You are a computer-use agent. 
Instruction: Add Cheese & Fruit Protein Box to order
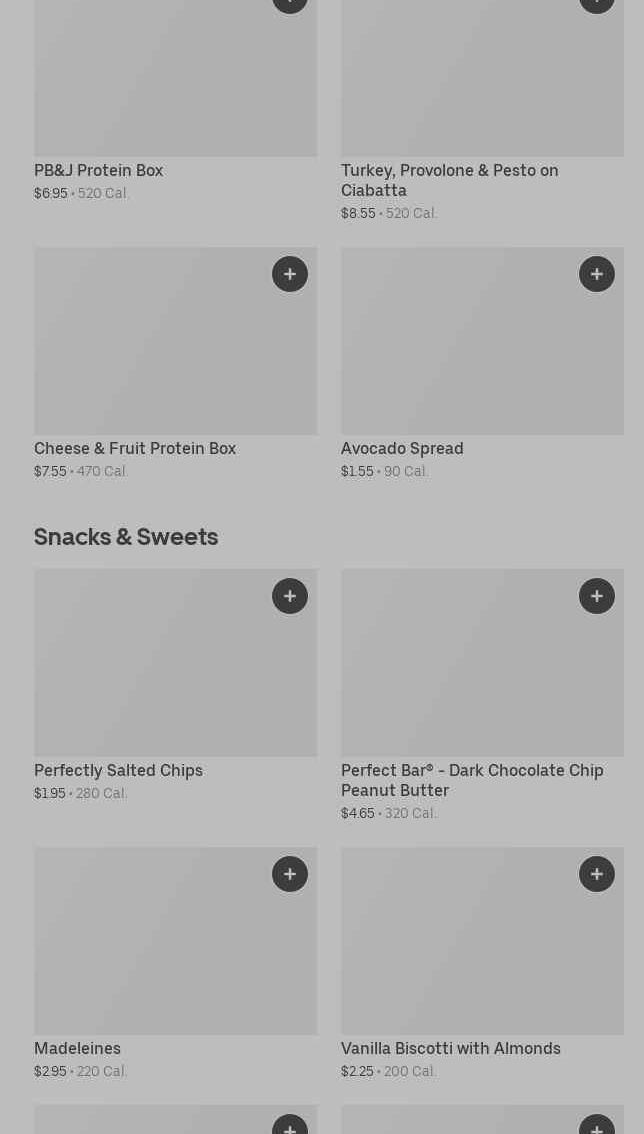290,274
